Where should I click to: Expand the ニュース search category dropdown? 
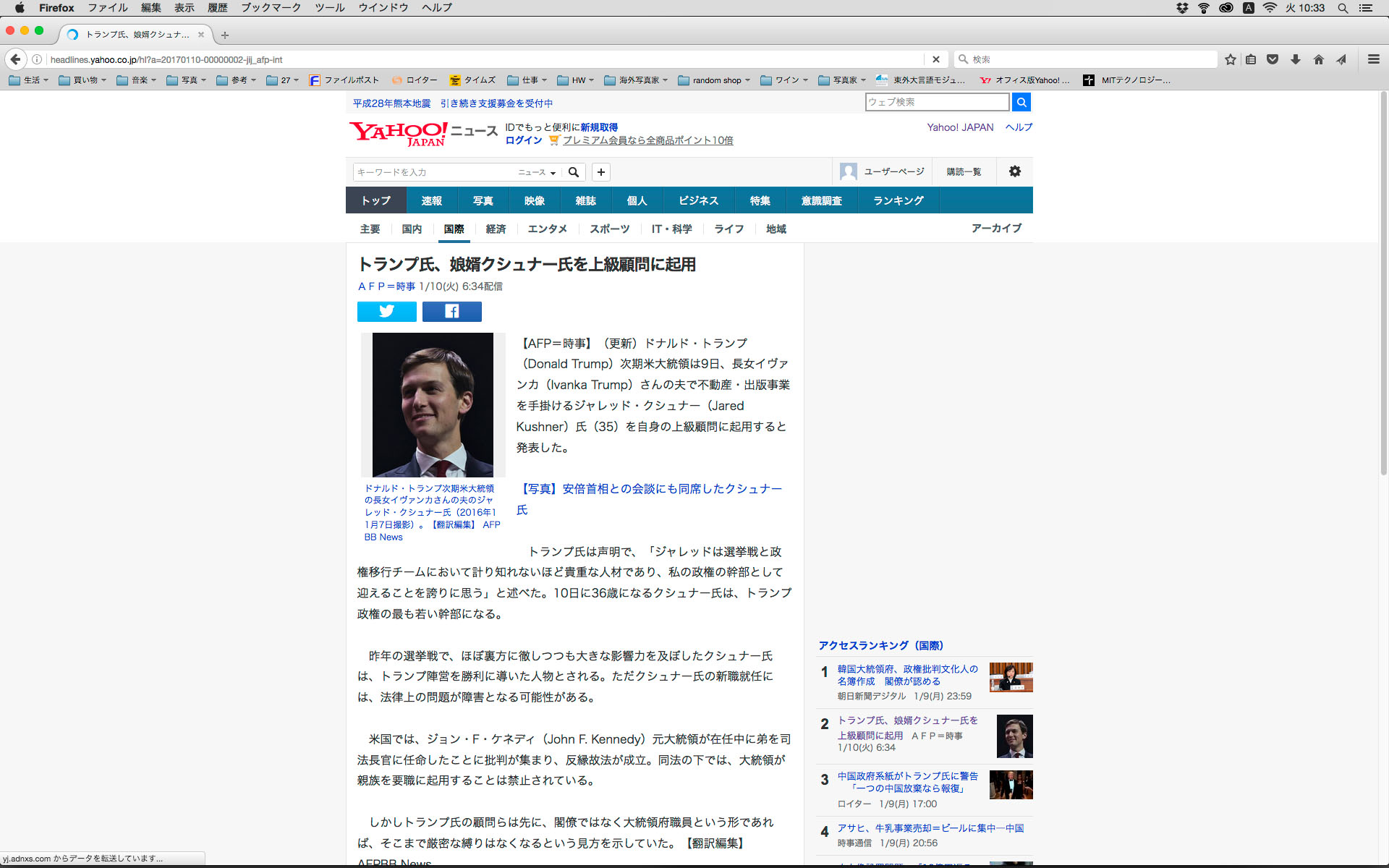[x=537, y=172]
